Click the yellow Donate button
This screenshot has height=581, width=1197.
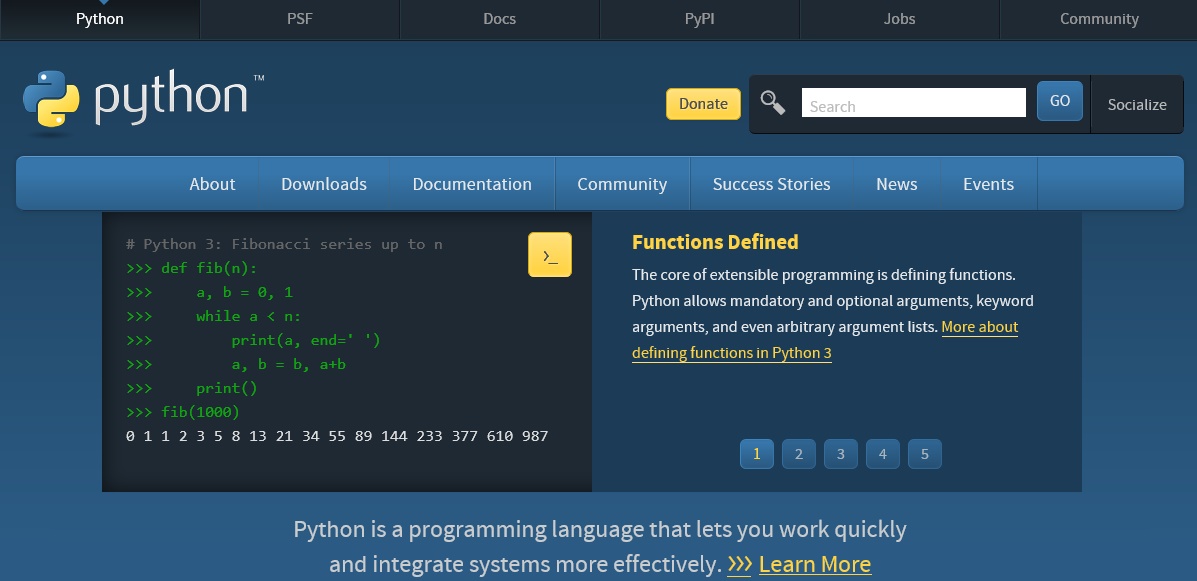coord(703,104)
